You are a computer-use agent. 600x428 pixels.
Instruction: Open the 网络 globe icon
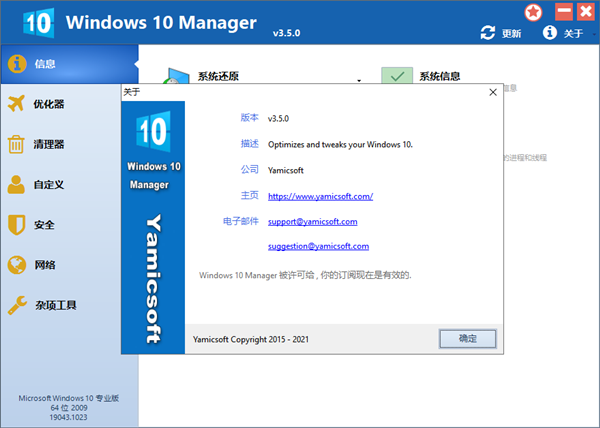[x=17, y=264]
